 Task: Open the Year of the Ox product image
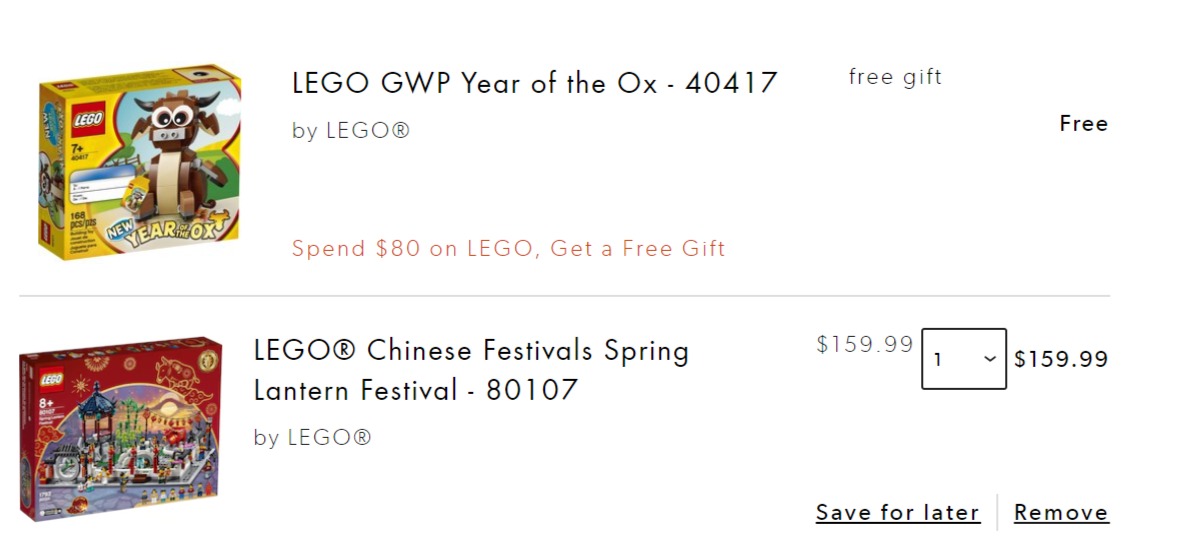(140, 162)
